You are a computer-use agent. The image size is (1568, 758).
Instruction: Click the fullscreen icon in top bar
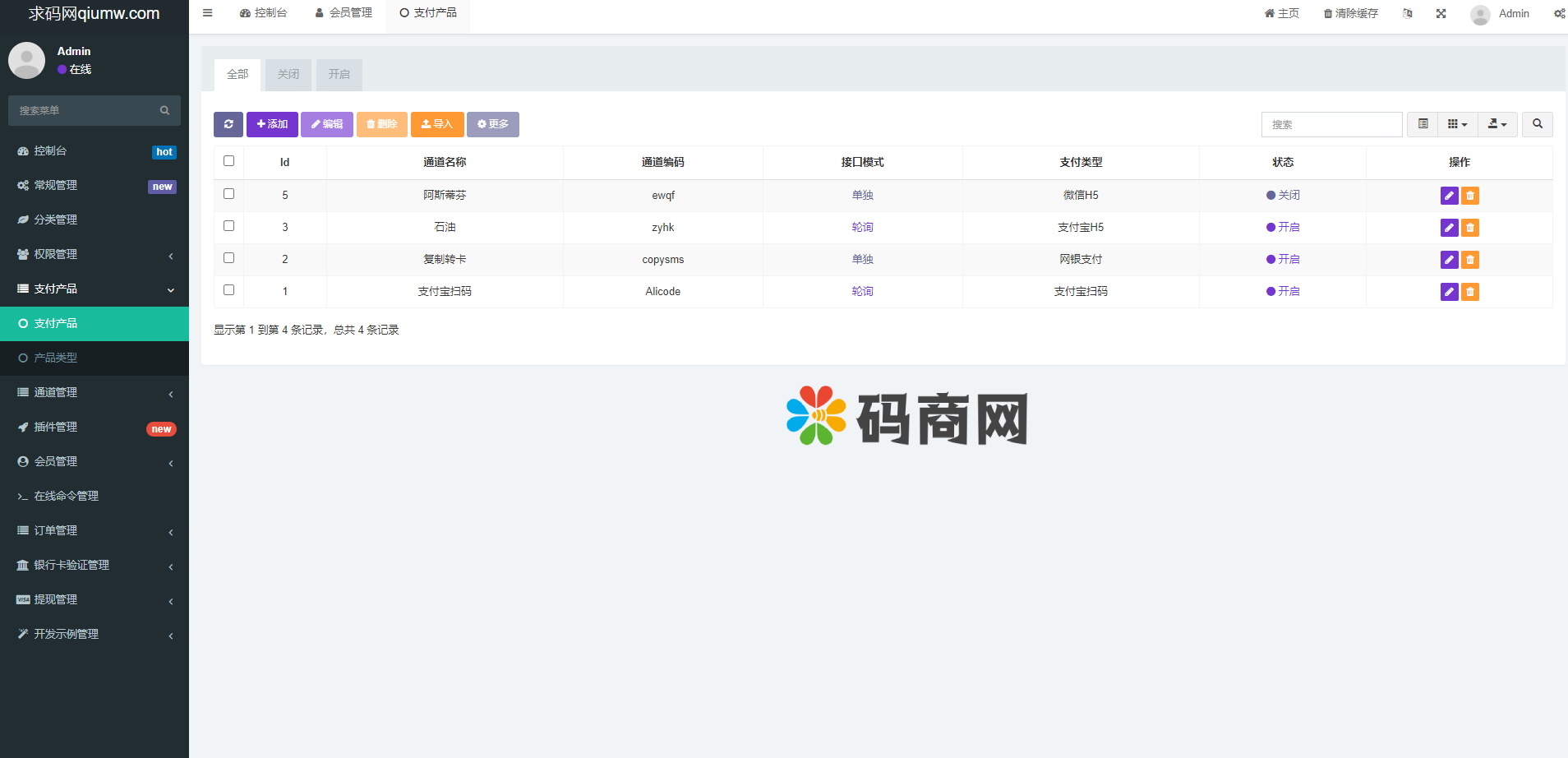pos(1441,14)
